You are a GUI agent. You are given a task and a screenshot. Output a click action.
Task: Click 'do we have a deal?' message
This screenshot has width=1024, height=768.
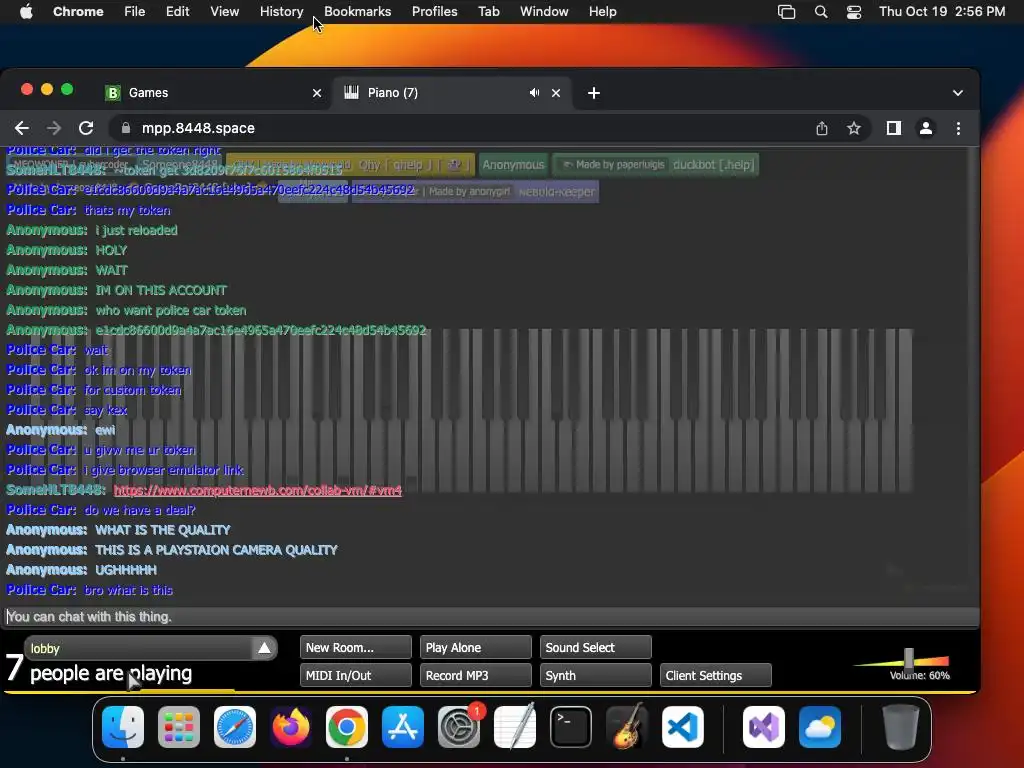point(140,510)
